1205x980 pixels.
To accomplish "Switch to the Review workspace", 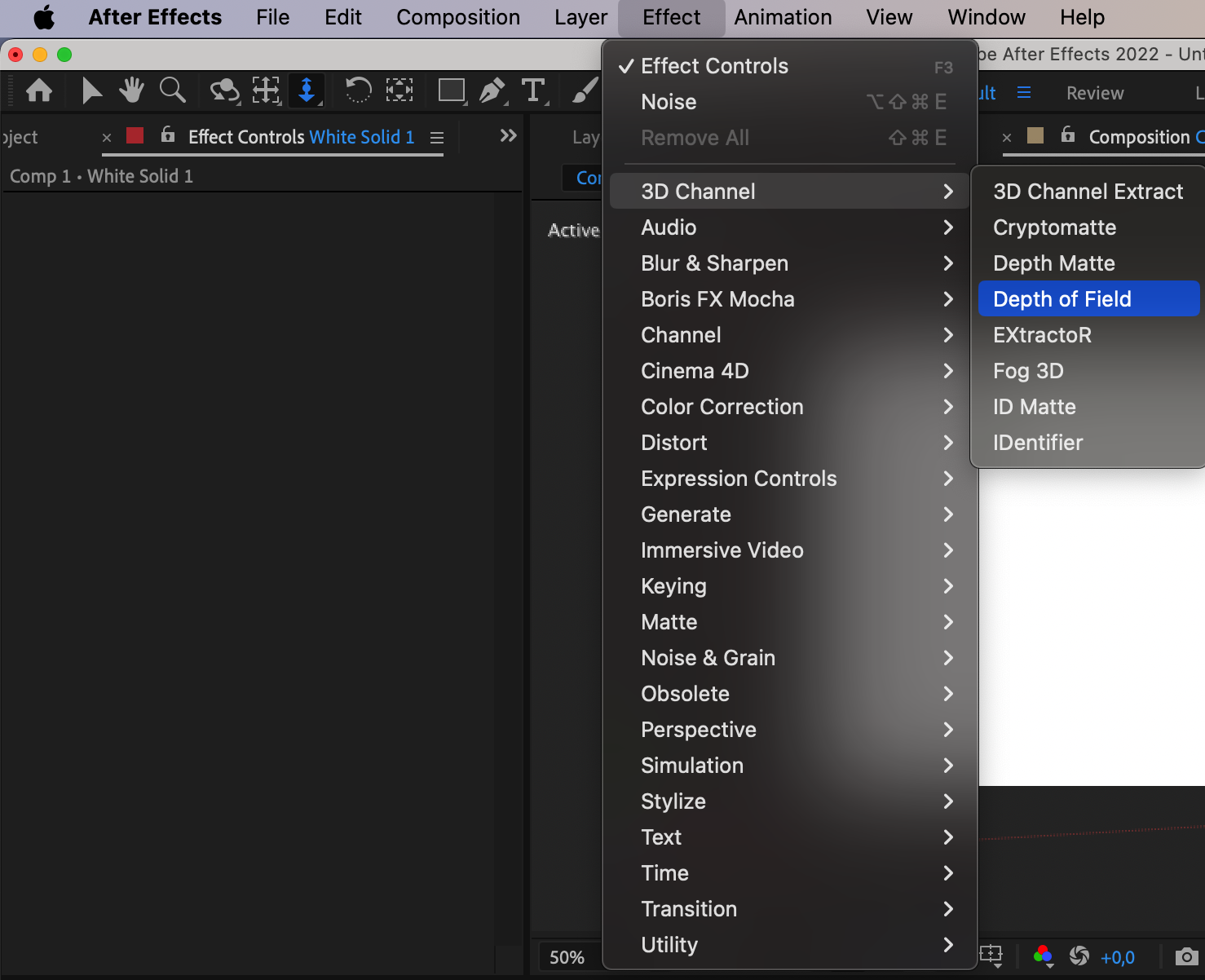I will [x=1095, y=94].
